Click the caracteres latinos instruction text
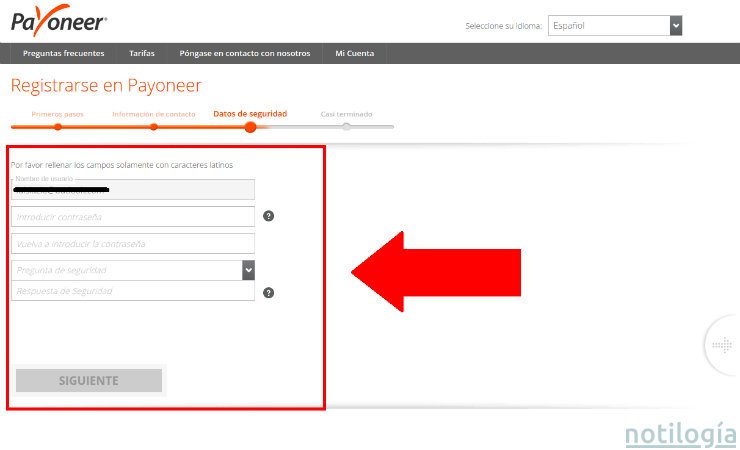This screenshot has height=450, width=740. coord(122,165)
